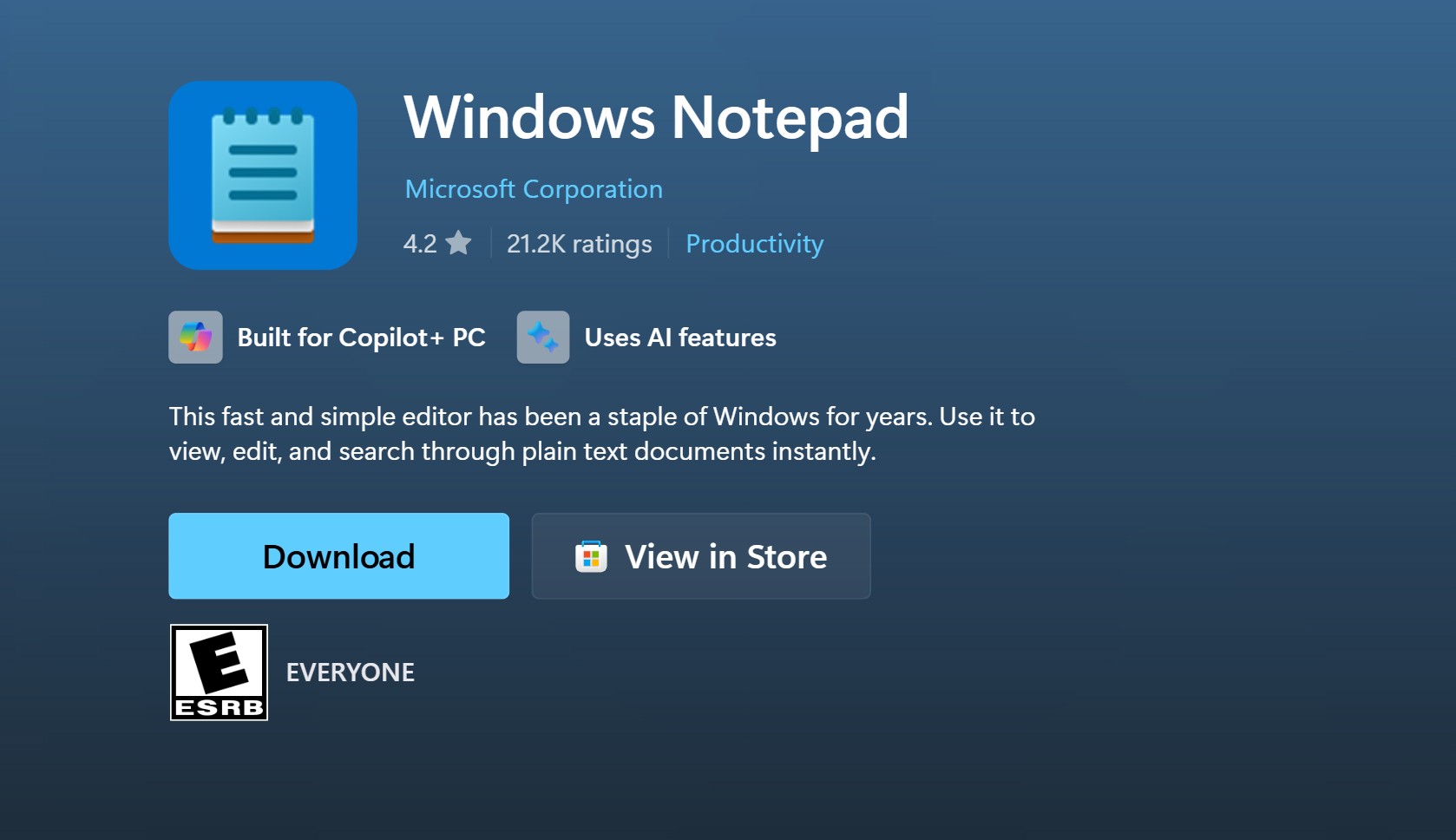Open the Microsoft Corporation publisher page
This screenshot has width=1456, height=840.
533,188
